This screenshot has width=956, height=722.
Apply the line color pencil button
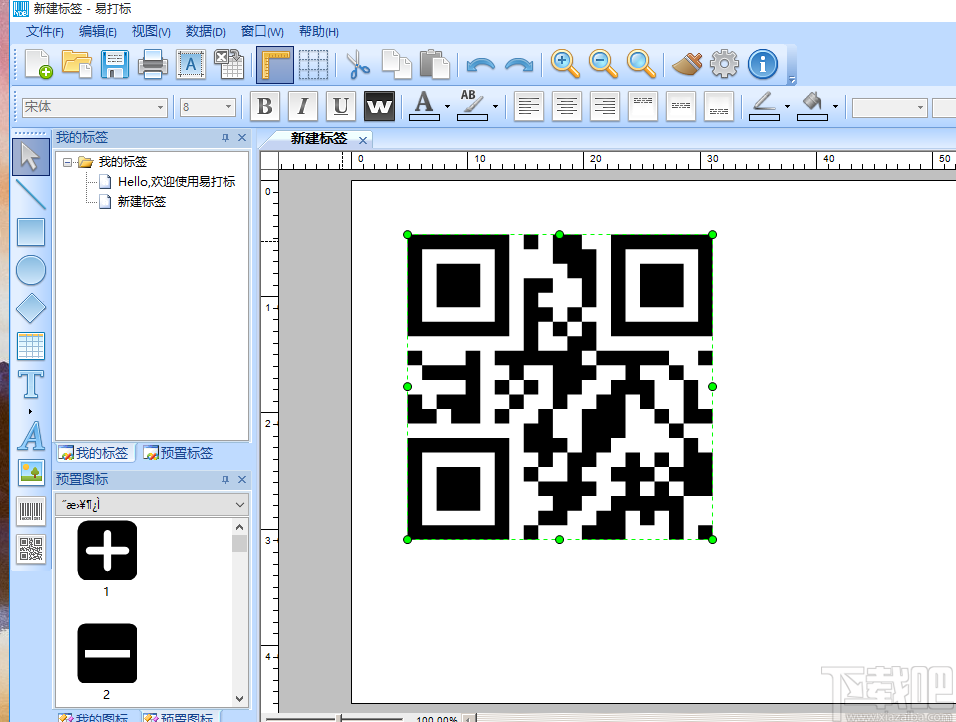click(765, 107)
